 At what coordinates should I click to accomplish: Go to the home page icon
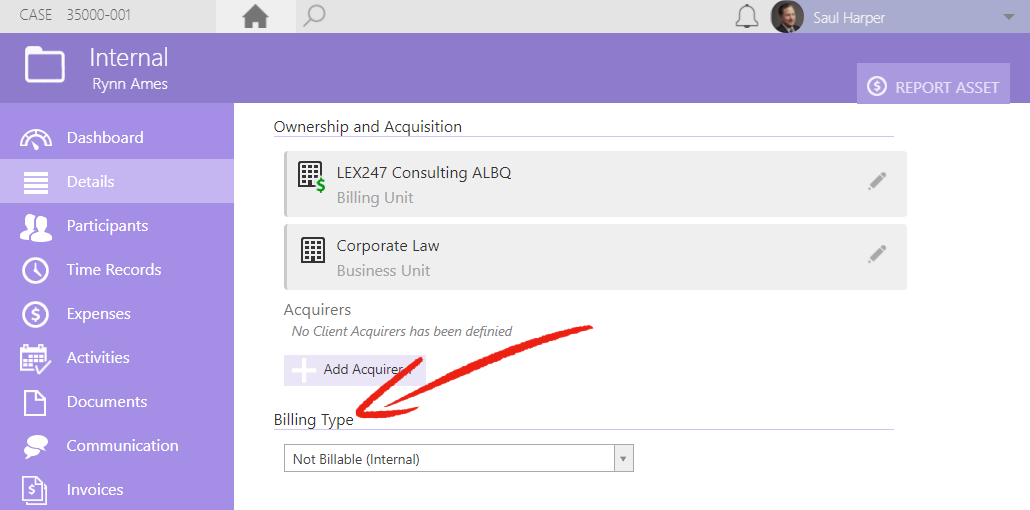pos(256,16)
